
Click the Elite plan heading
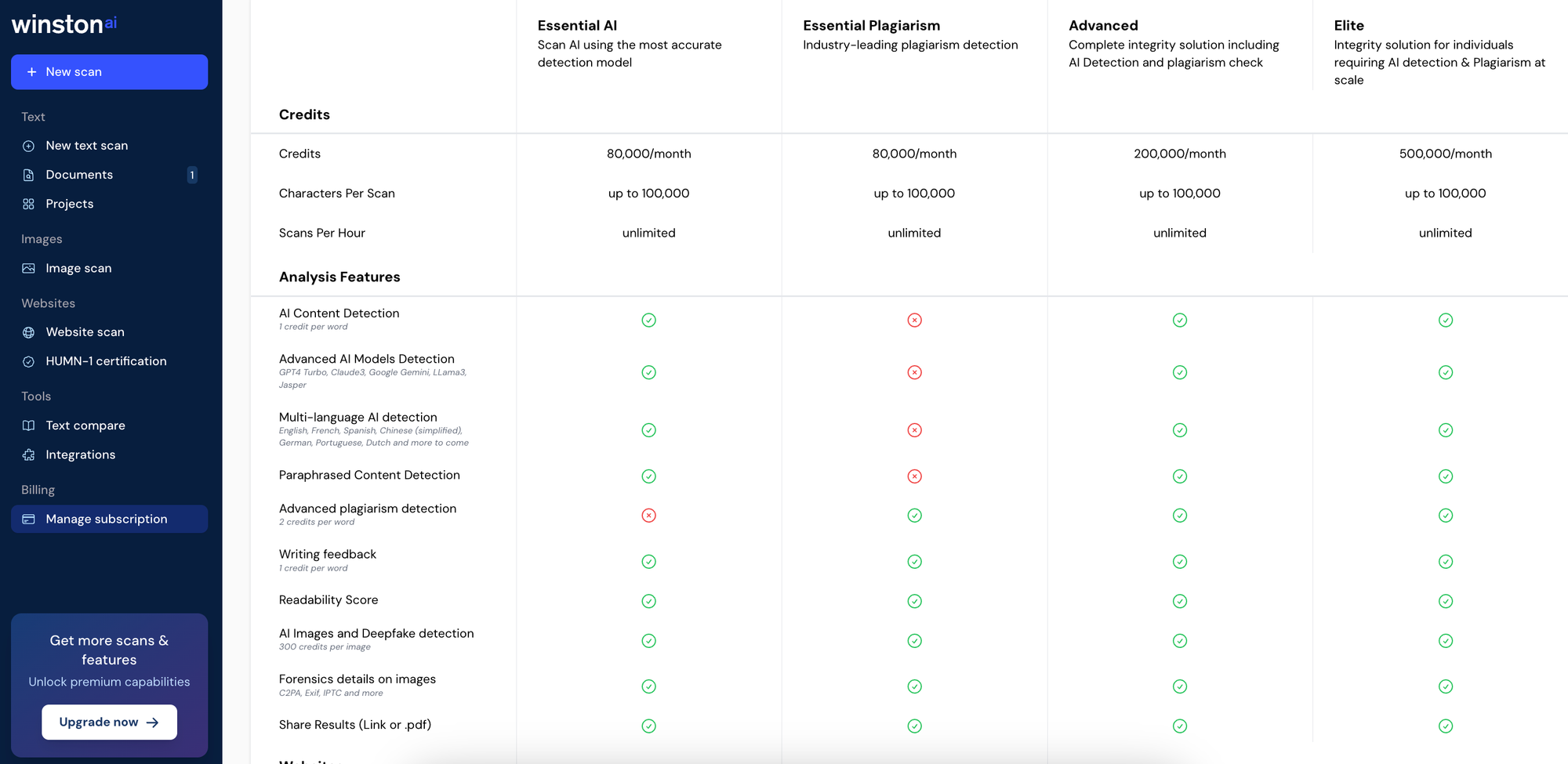[1349, 26]
